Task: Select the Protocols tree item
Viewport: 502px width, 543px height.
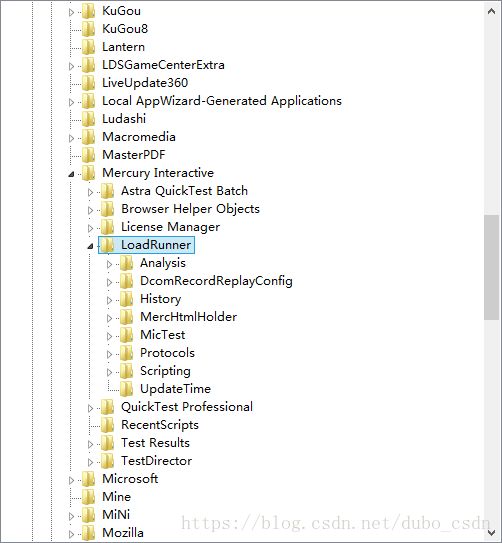Action: click(167, 353)
